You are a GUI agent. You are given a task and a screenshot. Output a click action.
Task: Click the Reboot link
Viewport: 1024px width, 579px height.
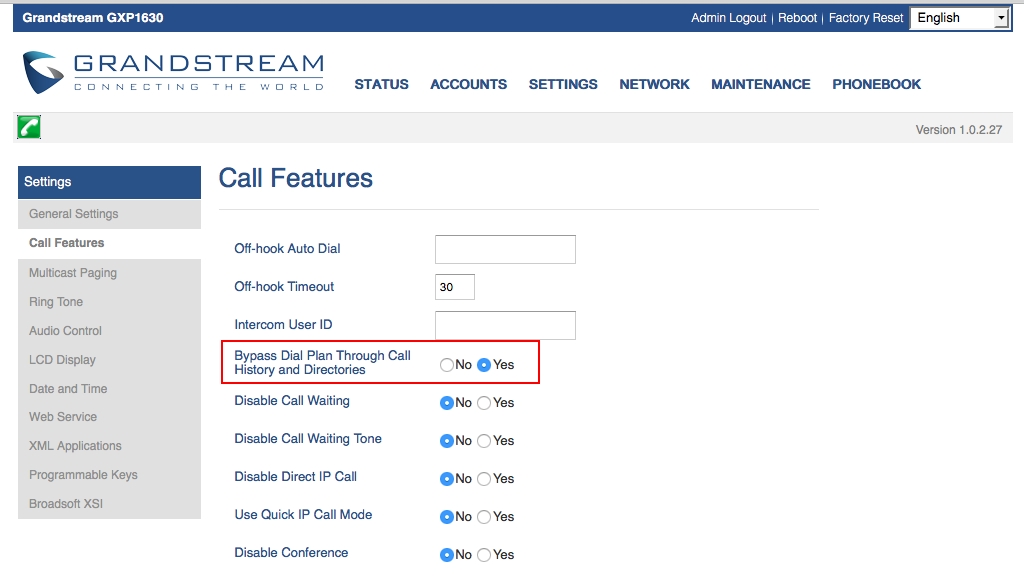[x=797, y=18]
